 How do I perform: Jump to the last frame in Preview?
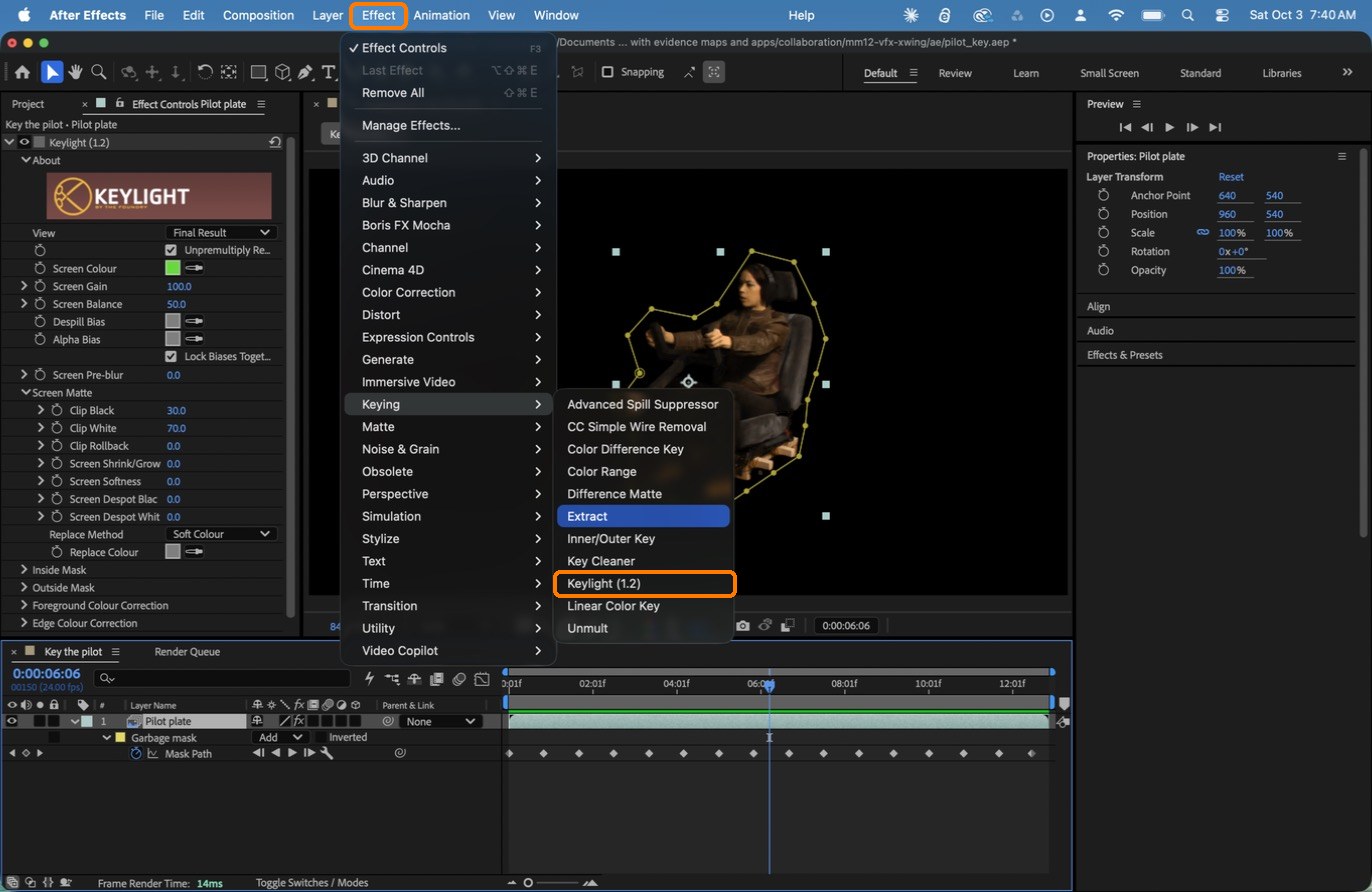(x=1215, y=127)
